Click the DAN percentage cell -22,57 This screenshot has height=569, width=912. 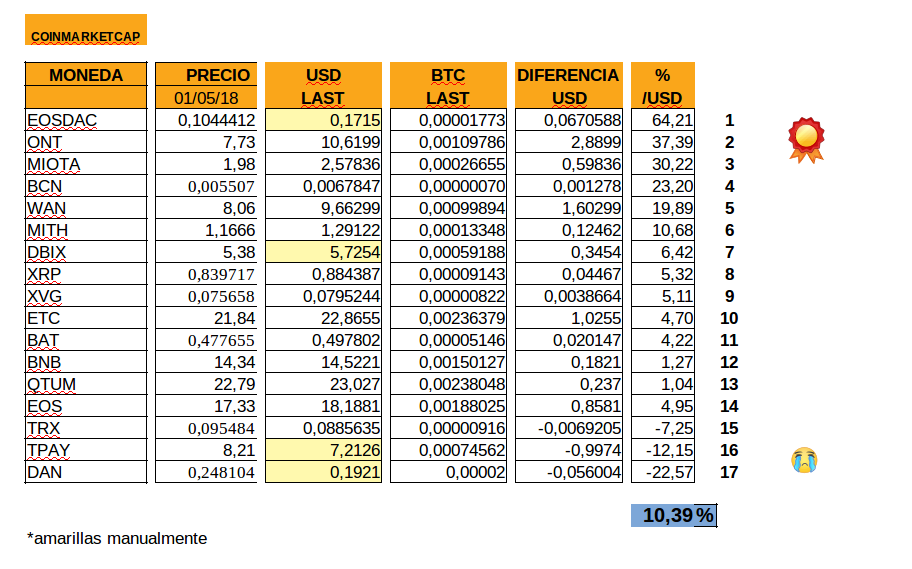coord(663,472)
